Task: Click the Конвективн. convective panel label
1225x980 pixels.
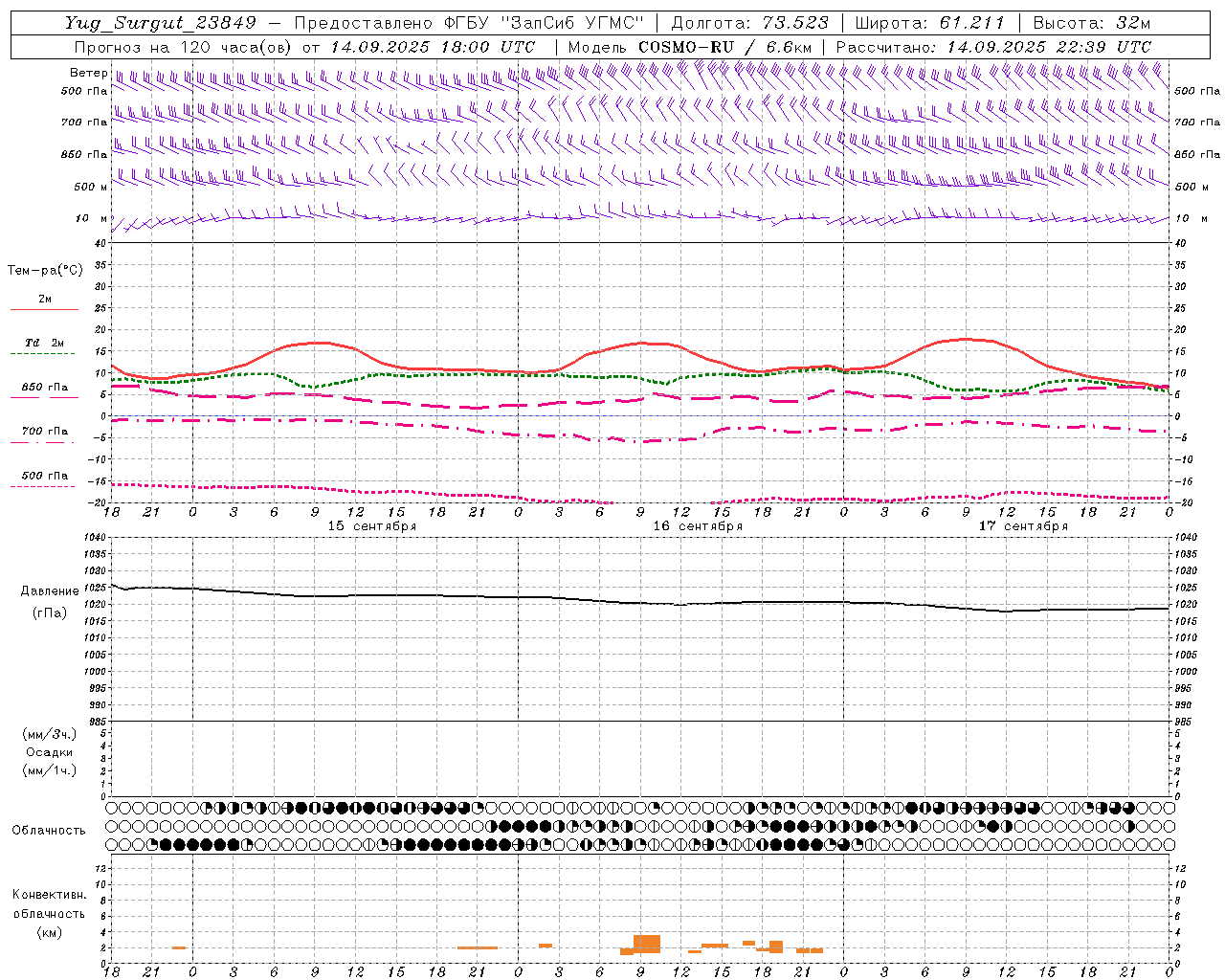Action: (x=49, y=895)
